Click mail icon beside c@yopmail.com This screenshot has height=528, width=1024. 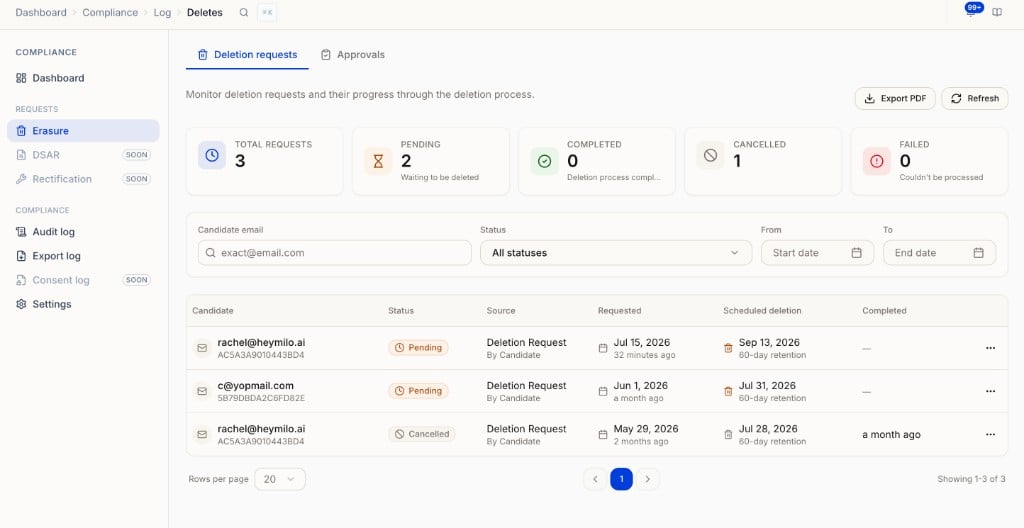(202, 391)
